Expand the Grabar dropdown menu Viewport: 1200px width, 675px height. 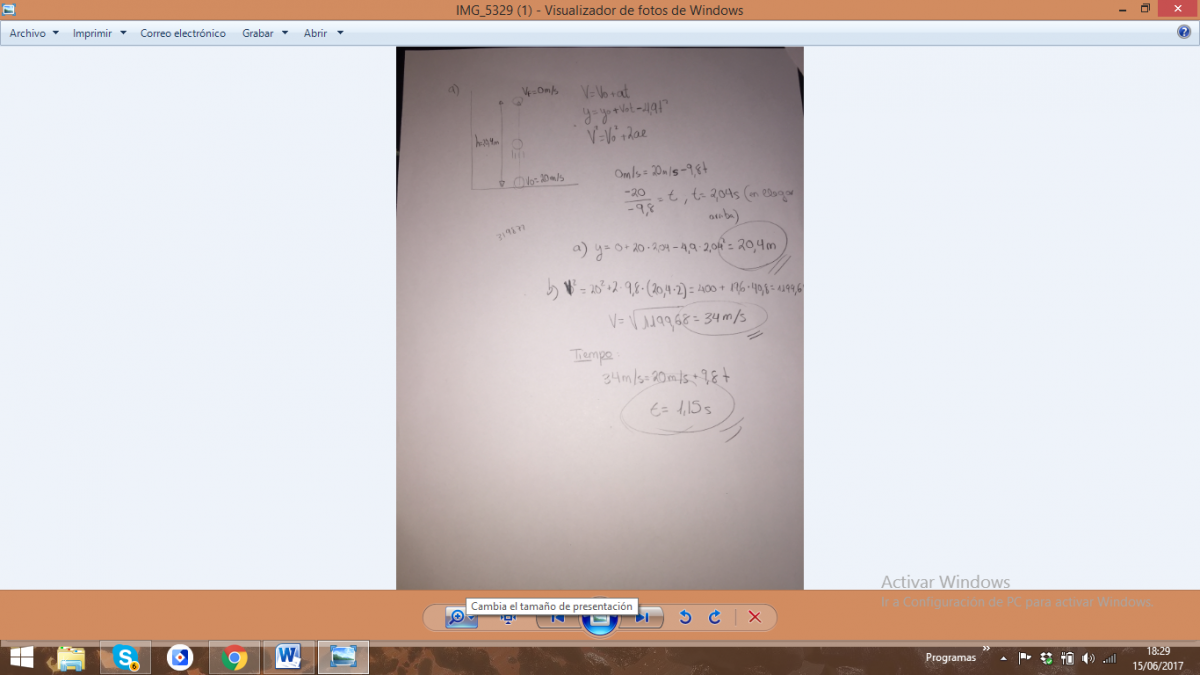tap(265, 33)
